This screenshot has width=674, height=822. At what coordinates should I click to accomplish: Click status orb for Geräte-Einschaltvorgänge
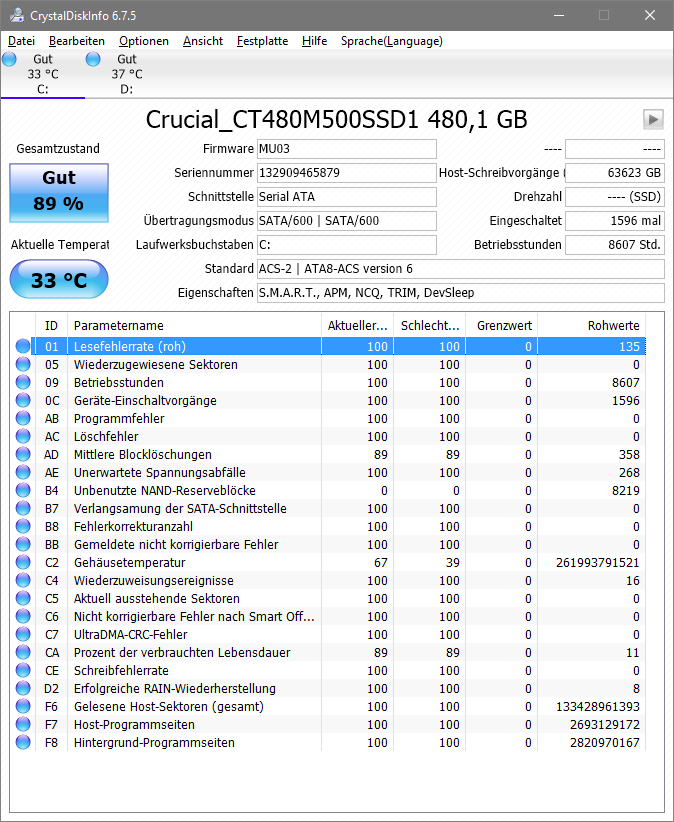(x=23, y=400)
